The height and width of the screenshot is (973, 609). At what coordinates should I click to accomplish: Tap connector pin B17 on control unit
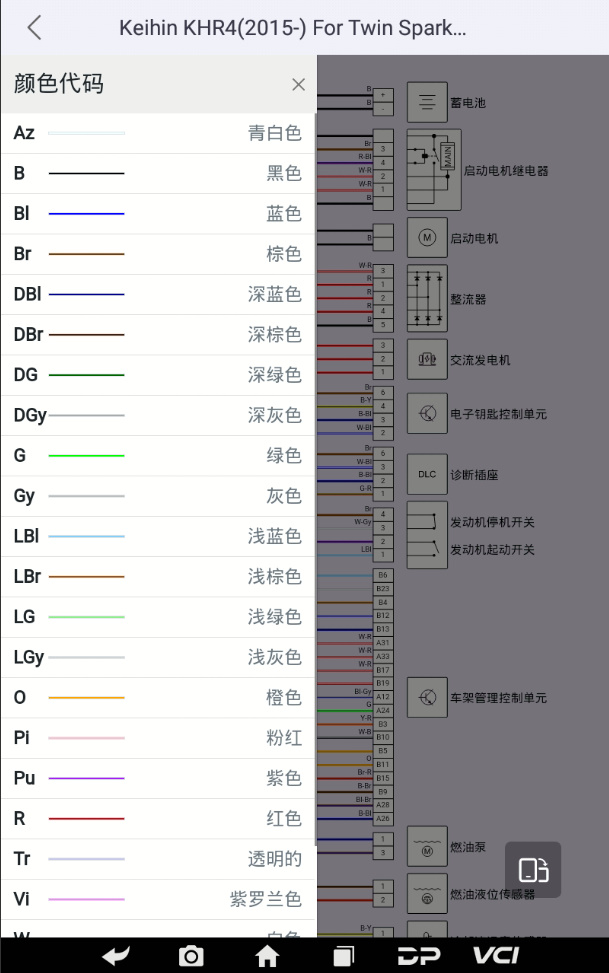tap(383, 670)
